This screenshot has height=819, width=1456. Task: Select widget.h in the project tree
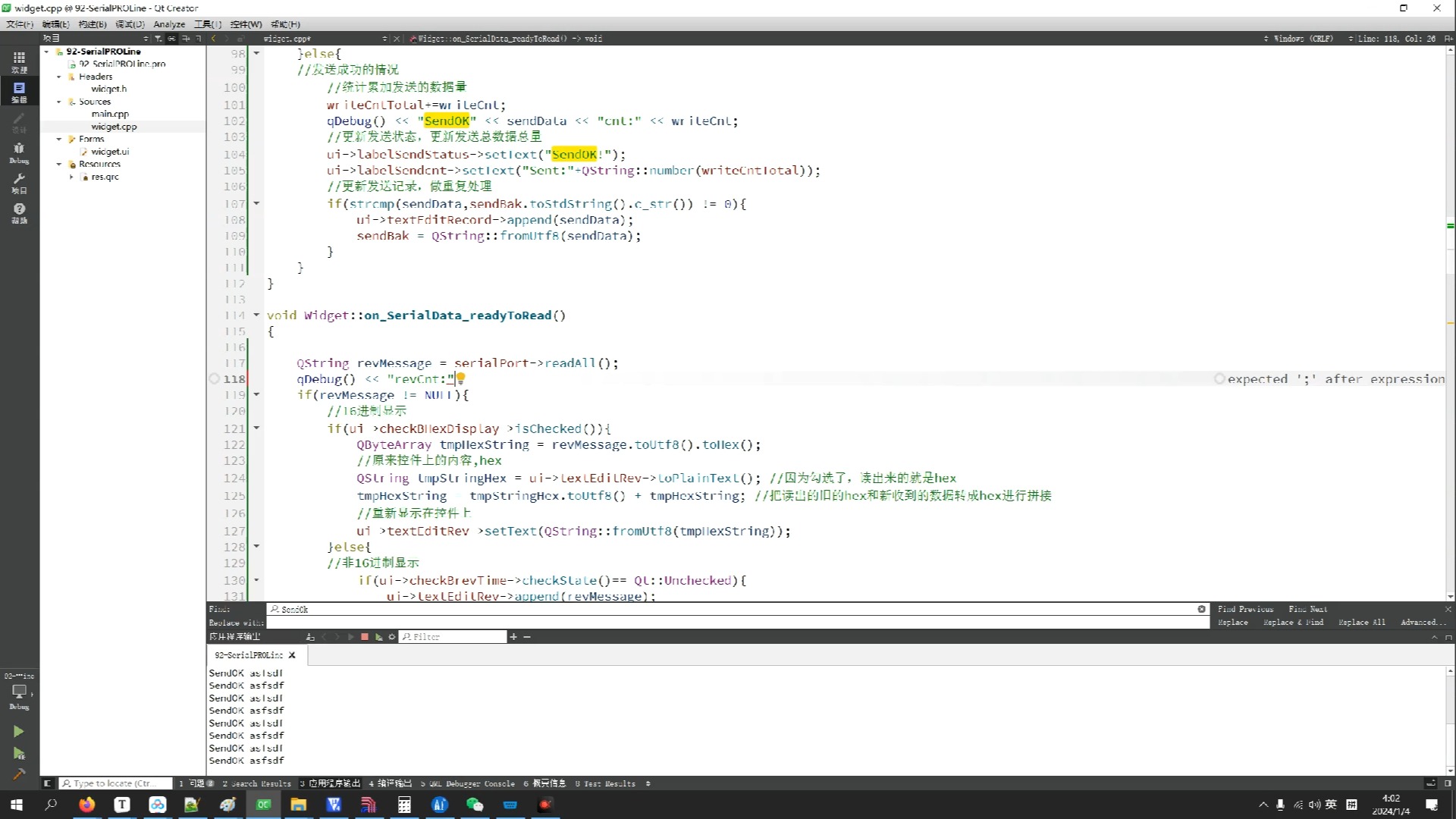tap(108, 89)
